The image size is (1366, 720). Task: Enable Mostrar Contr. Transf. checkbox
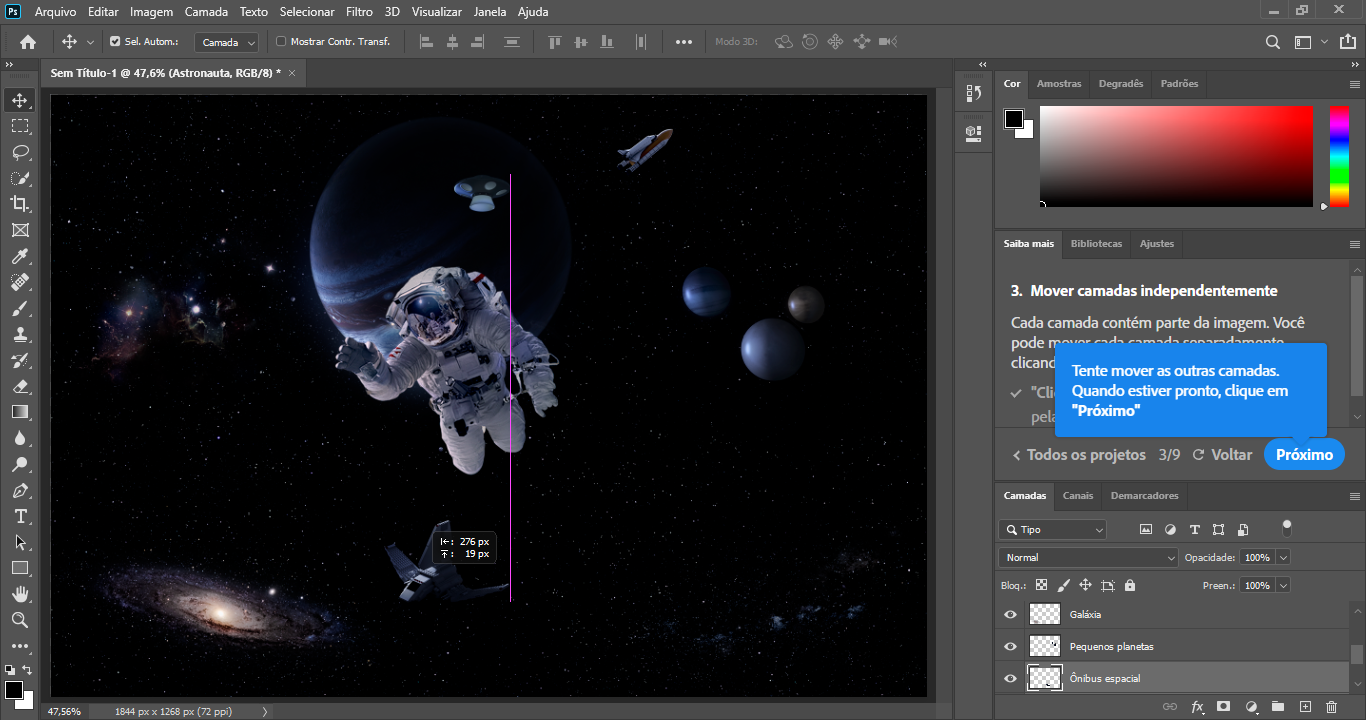click(281, 42)
